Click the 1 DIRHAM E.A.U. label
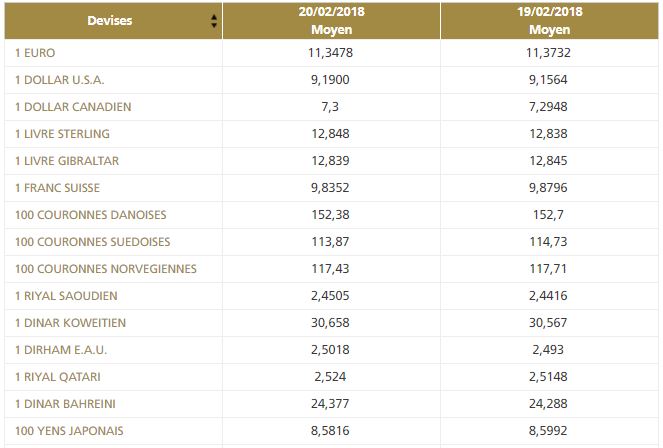 (x=61, y=350)
